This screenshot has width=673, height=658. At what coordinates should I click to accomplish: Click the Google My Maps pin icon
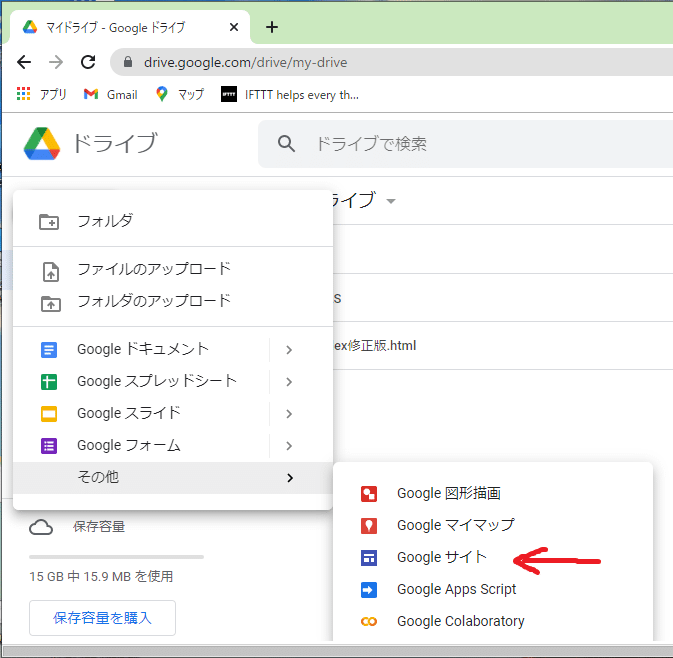click(x=369, y=526)
